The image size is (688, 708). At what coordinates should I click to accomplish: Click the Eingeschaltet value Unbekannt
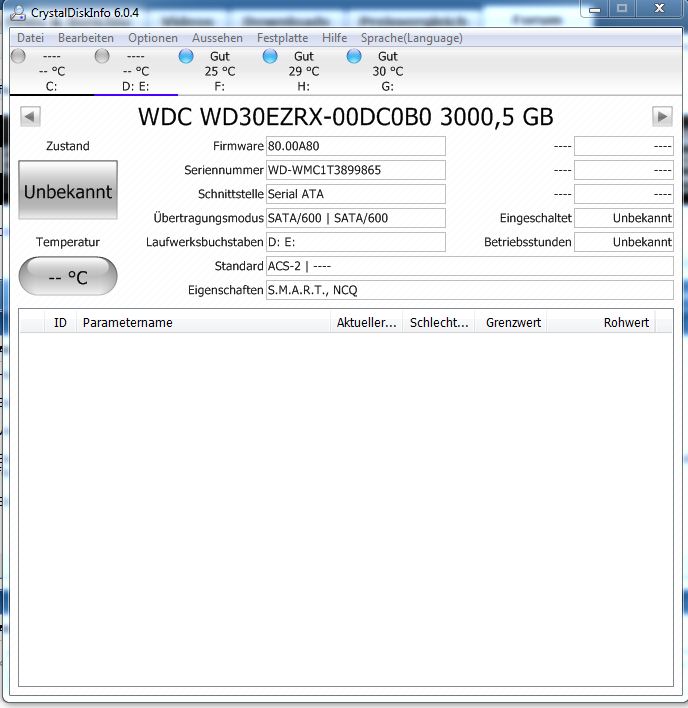click(624, 218)
